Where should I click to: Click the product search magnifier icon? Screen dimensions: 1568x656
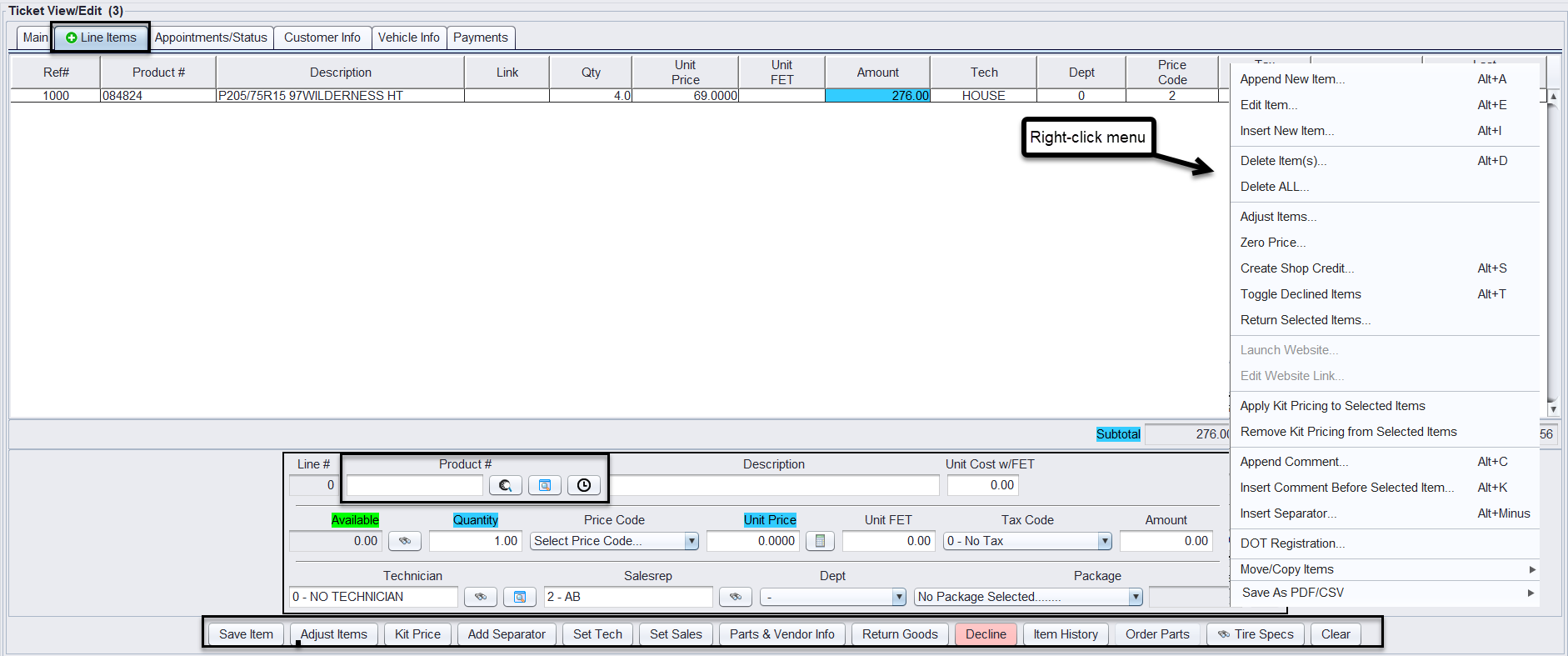coord(505,485)
